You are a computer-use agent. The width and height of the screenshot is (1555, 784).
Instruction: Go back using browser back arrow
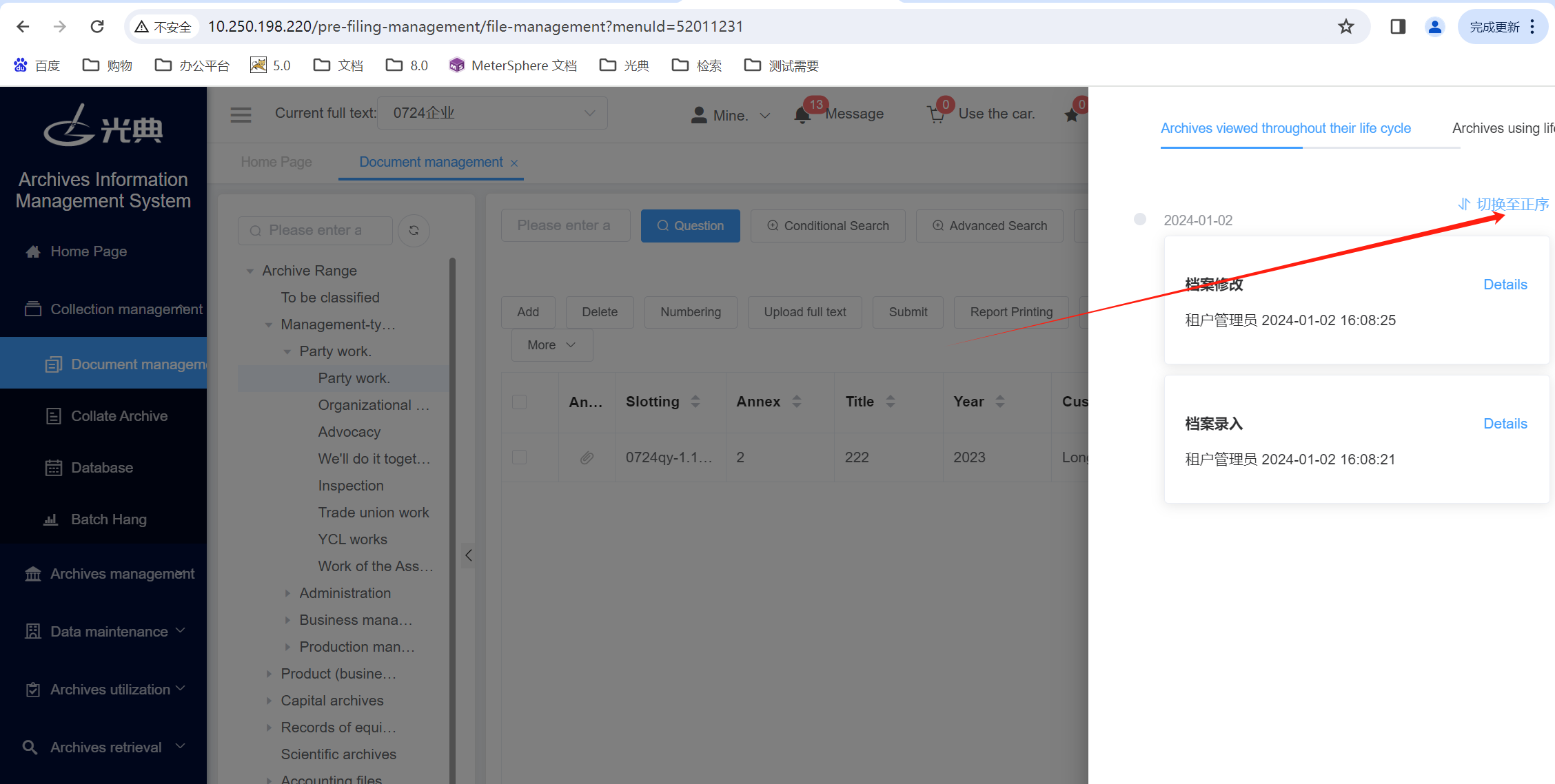click(x=23, y=26)
